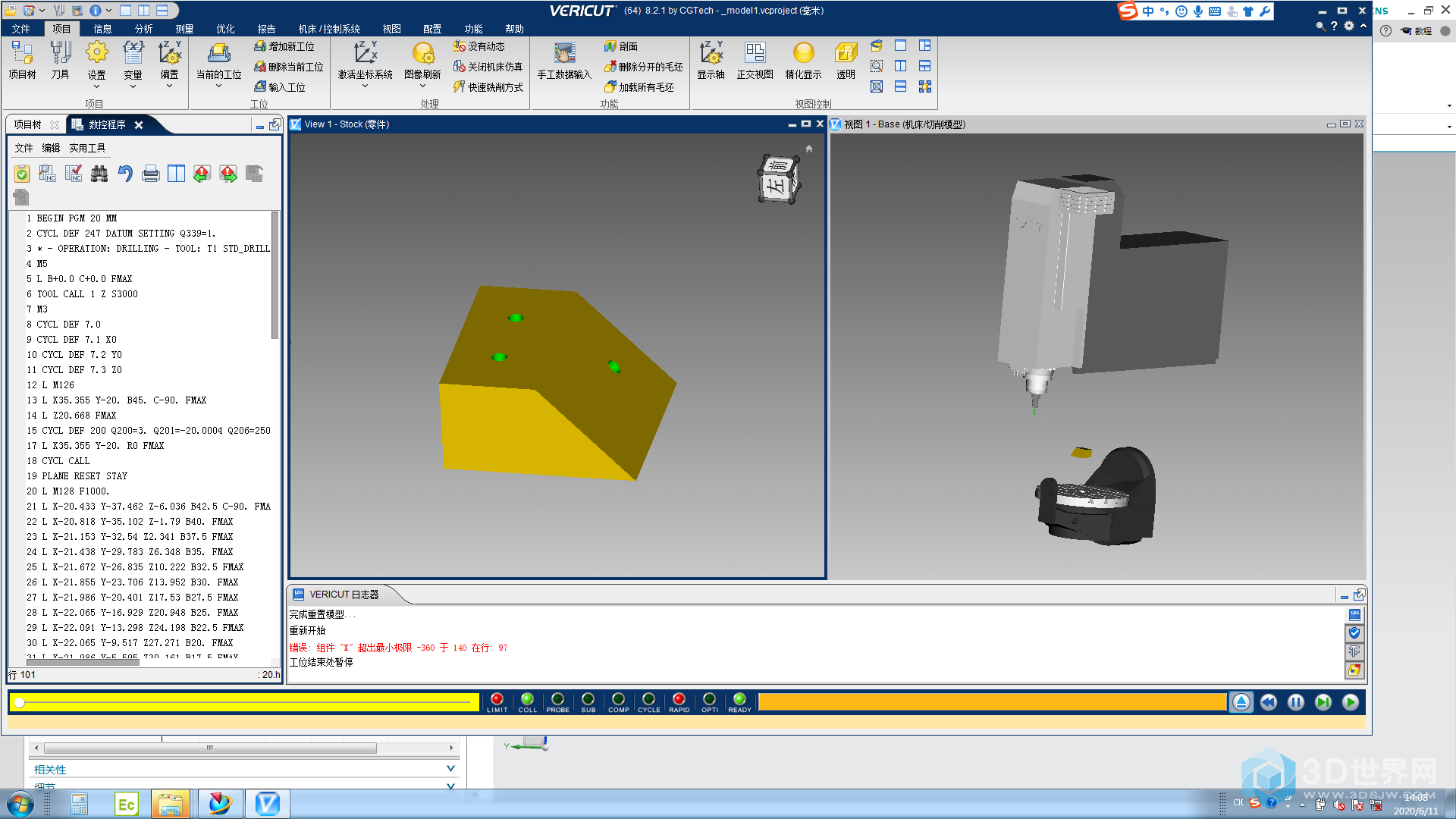Expand the 偏置 dropdown arrow
The image size is (1456, 819).
point(169,86)
